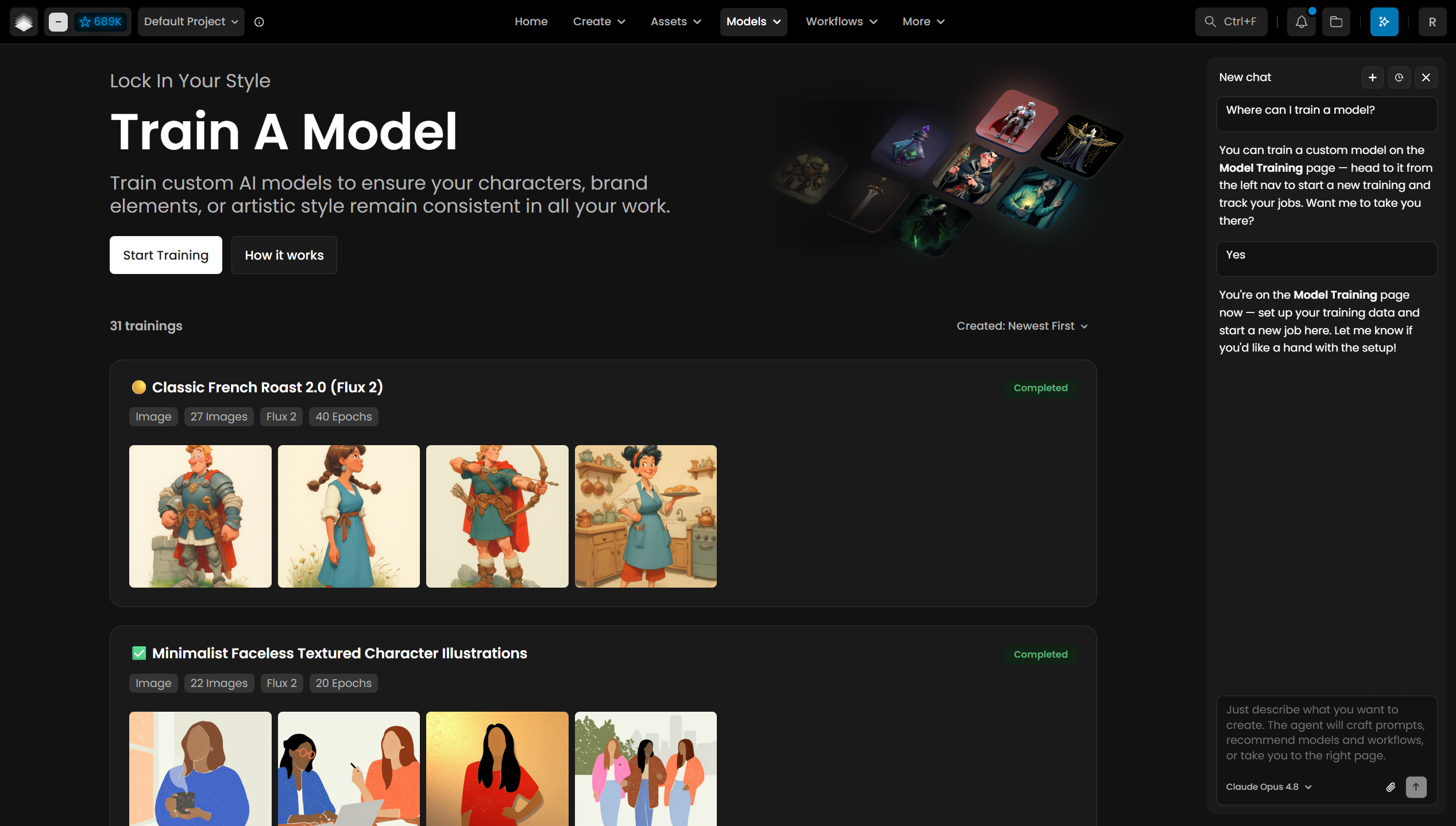Go to the Home tab
Viewport: 1456px width, 826px height.
point(531,22)
